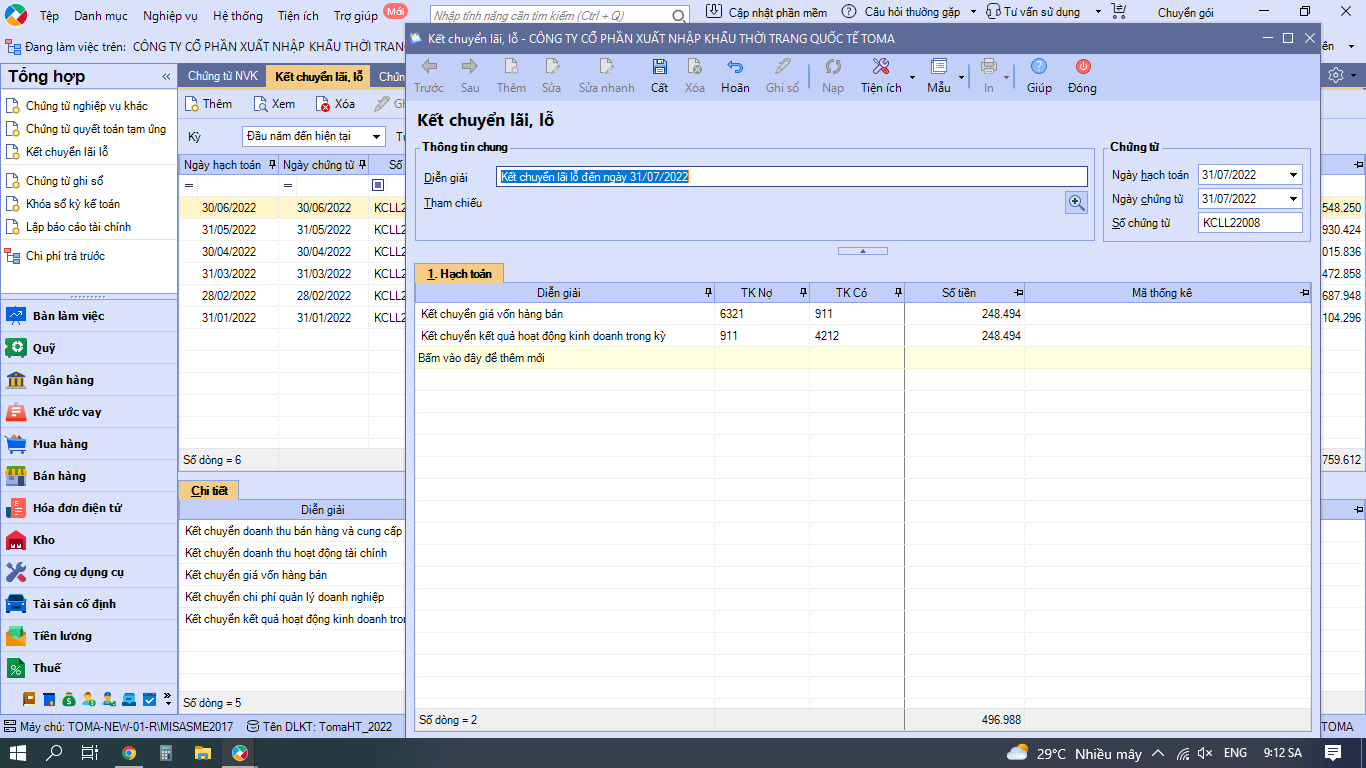
Task: Reload data with the Nạp icon
Action: click(833, 67)
